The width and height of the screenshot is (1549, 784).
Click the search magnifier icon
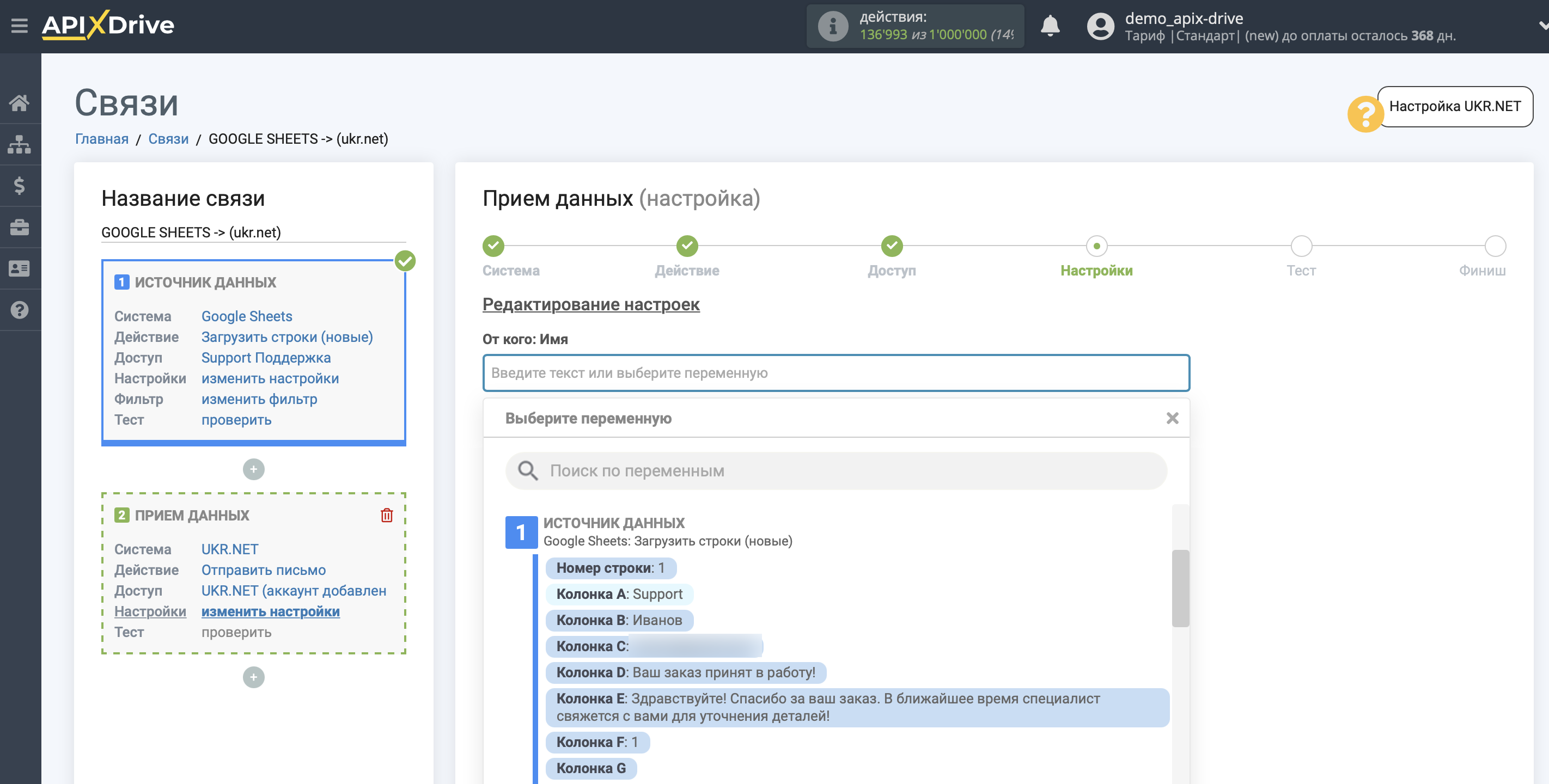527,471
